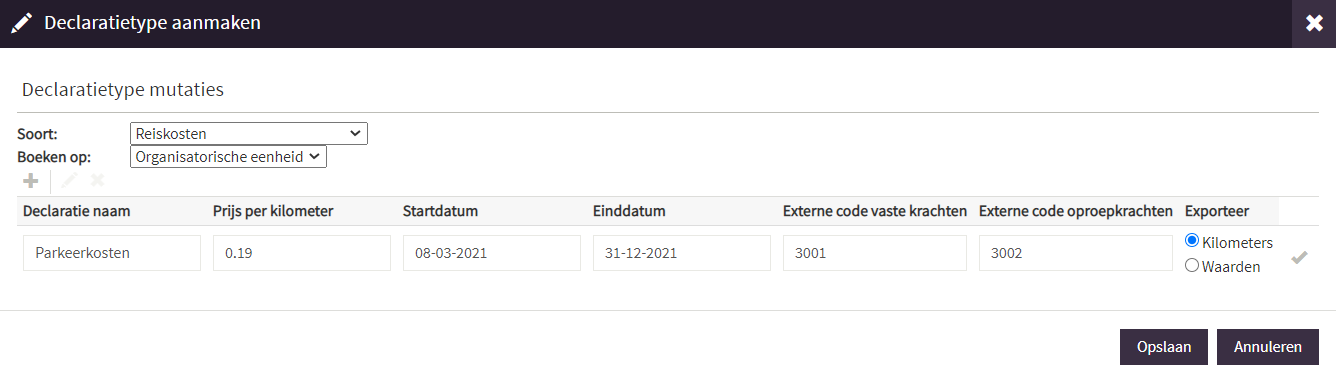Click Externe code oproepkrachten field 3002
The image size is (1336, 378).
click(x=1076, y=253)
